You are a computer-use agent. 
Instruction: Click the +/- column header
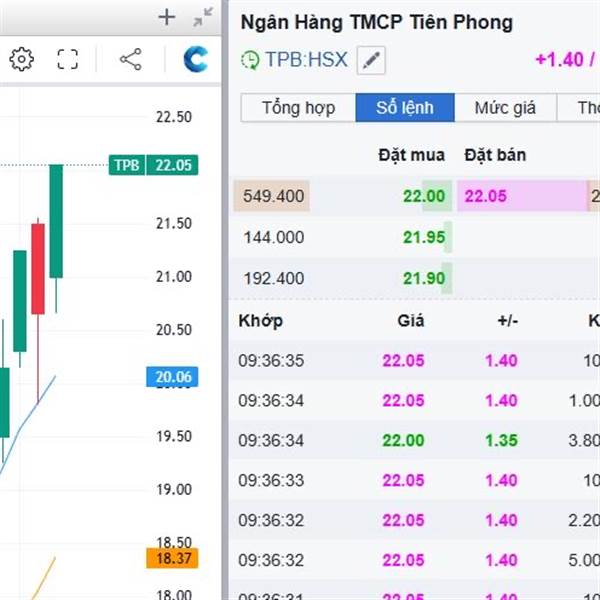[508, 321]
